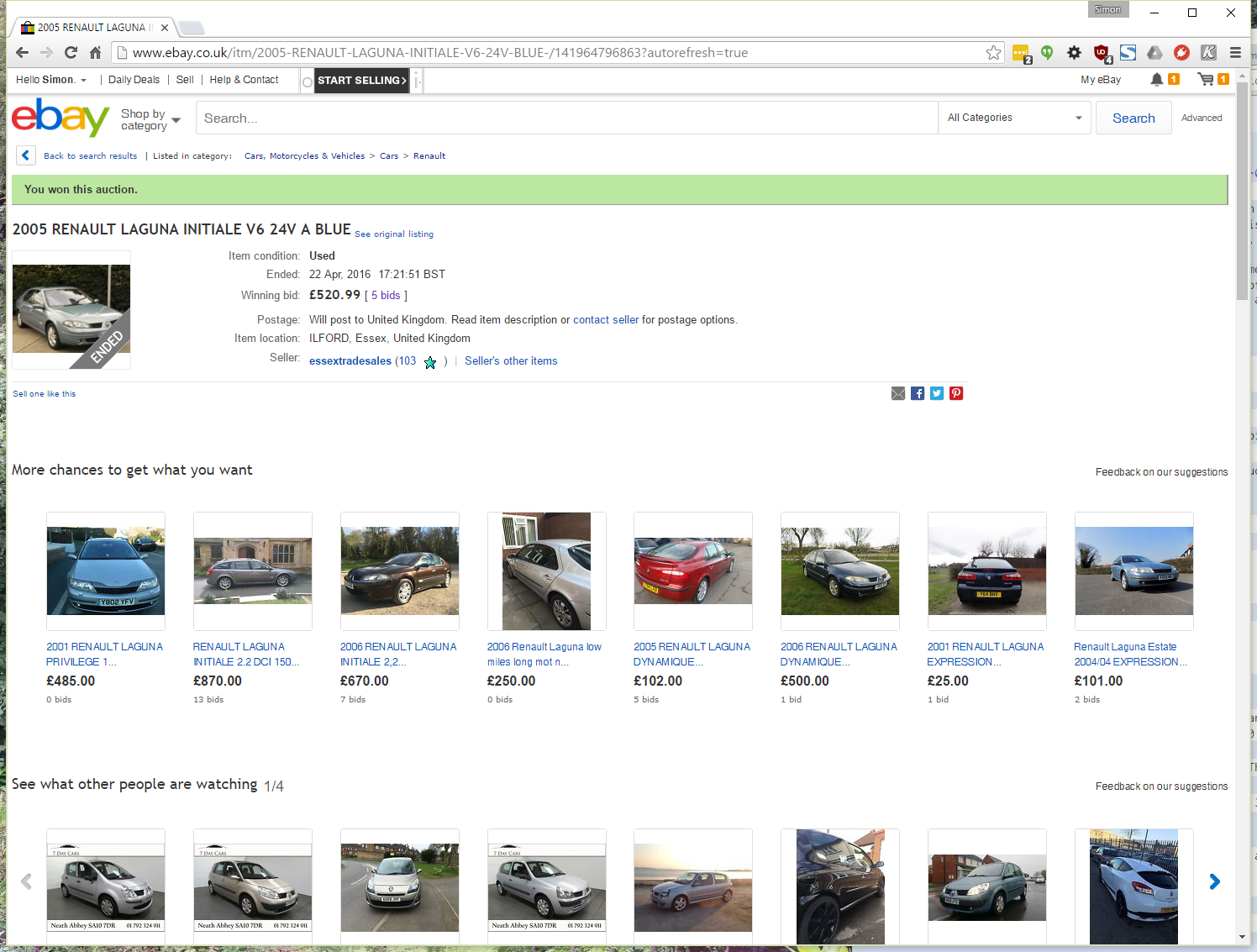Open Renault Laguna Initiale 2.2 DCI listing
Image resolution: width=1257 pixels, height=952 pixels.
coord(245,655)
